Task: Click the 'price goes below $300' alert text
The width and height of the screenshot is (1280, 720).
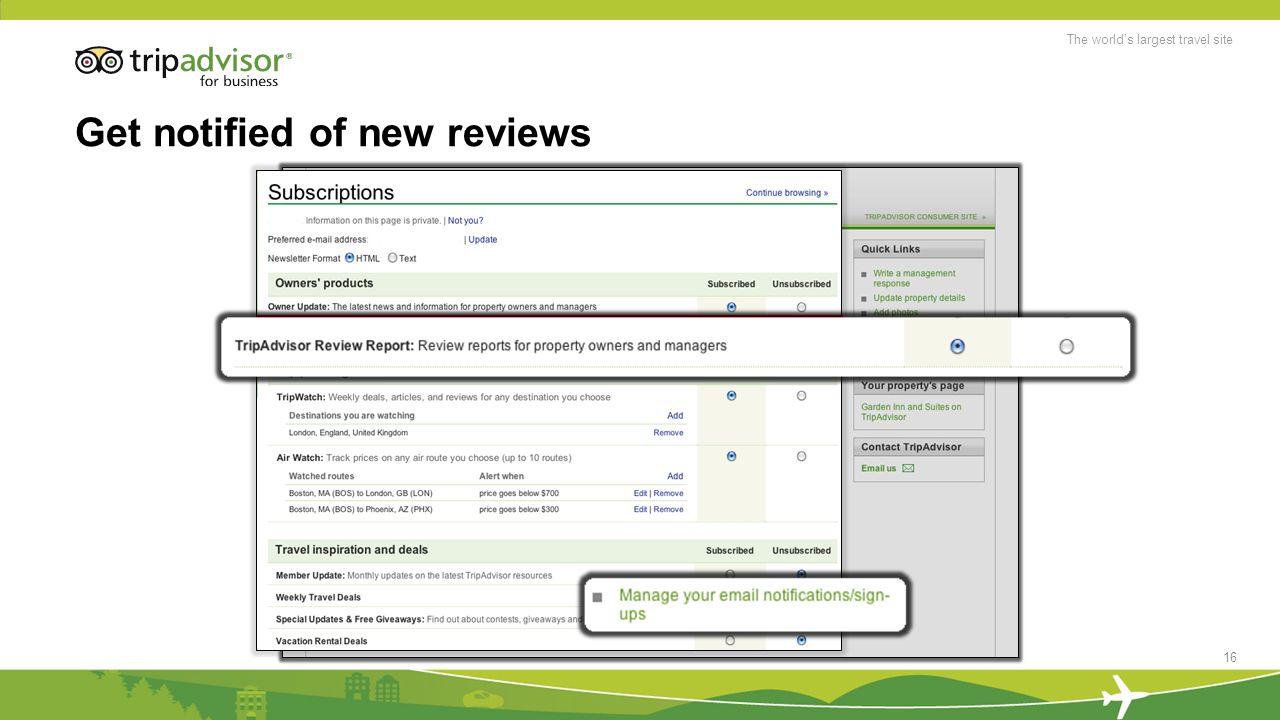Action: pos(519,510)
